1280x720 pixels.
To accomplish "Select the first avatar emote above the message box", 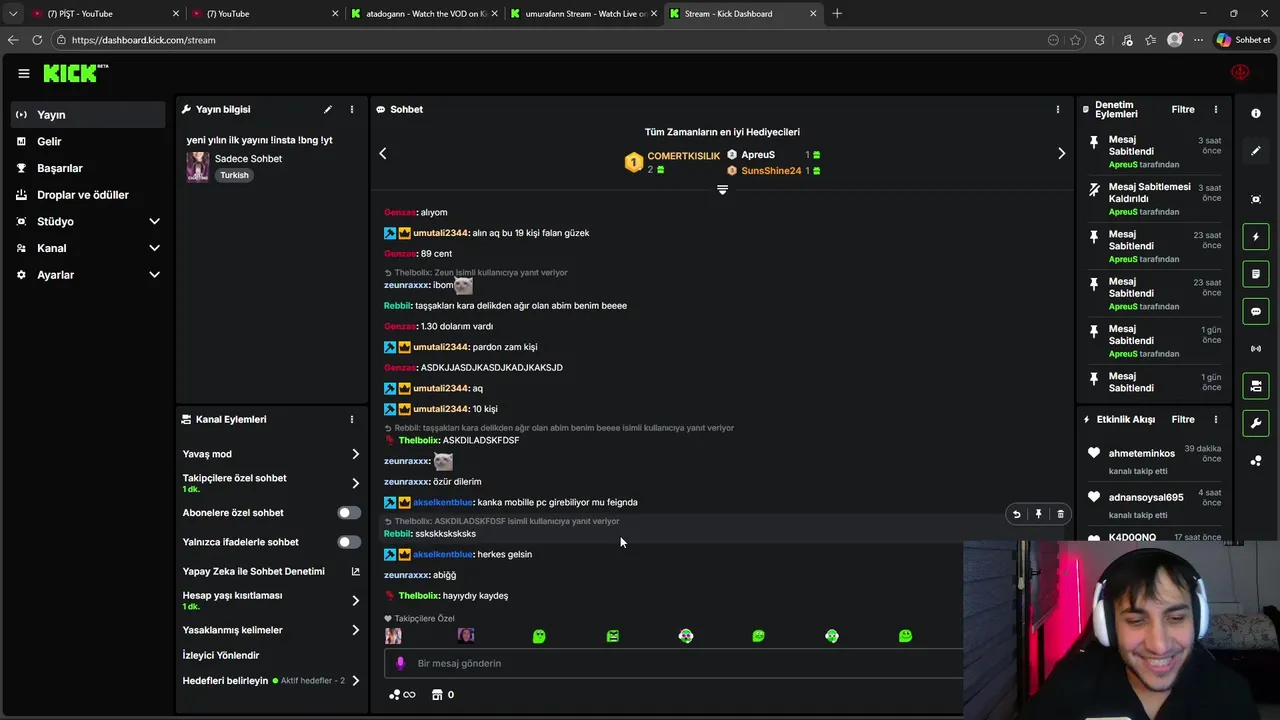I will pos(393,636).
